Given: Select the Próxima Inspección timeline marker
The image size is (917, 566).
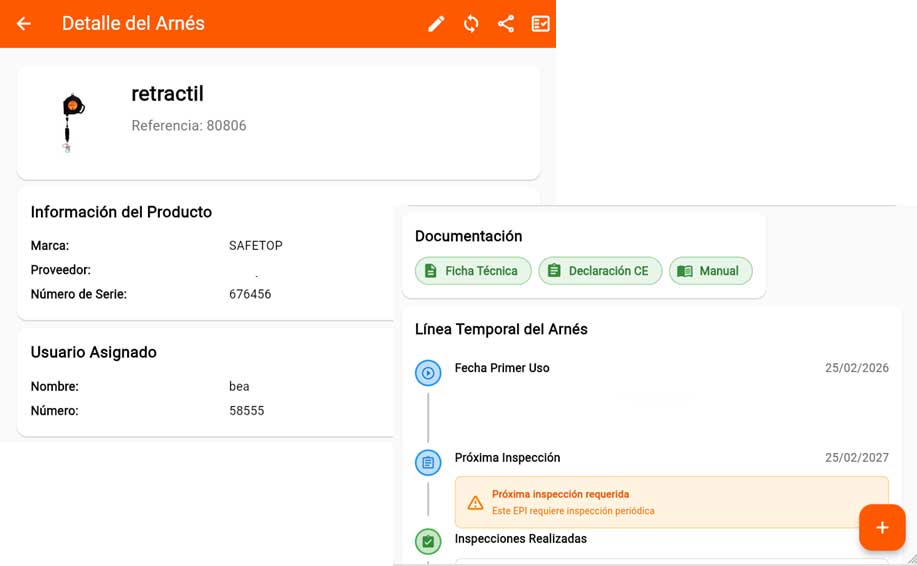Looking at the screenshot, I should (x=428, y=463).
